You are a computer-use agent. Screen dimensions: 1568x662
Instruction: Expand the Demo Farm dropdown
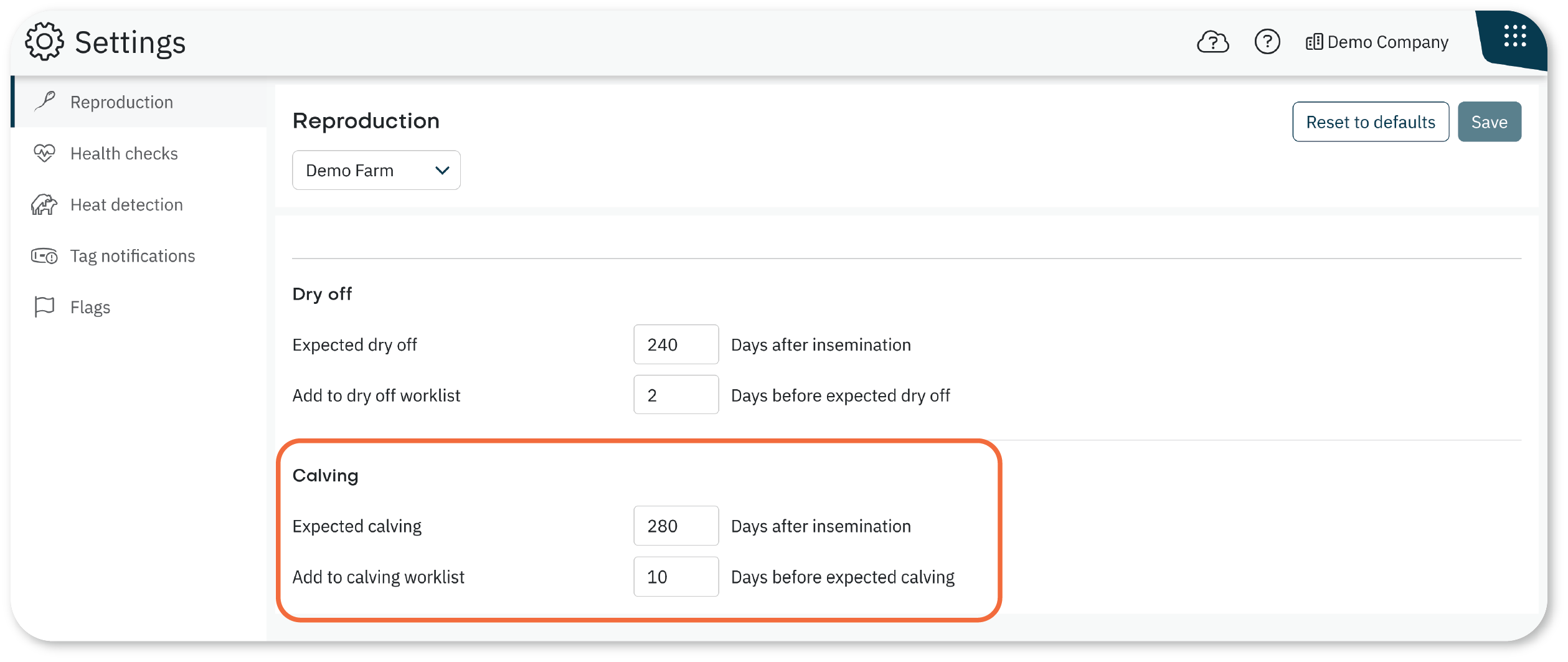point(376,170)
